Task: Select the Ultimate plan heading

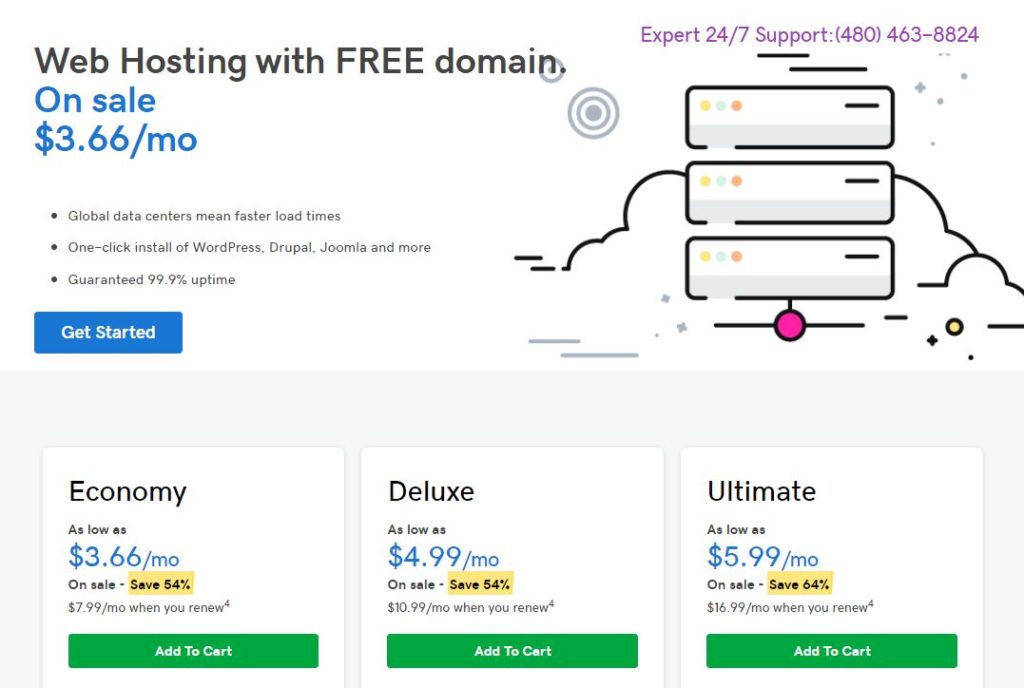Action: point(761,492)
